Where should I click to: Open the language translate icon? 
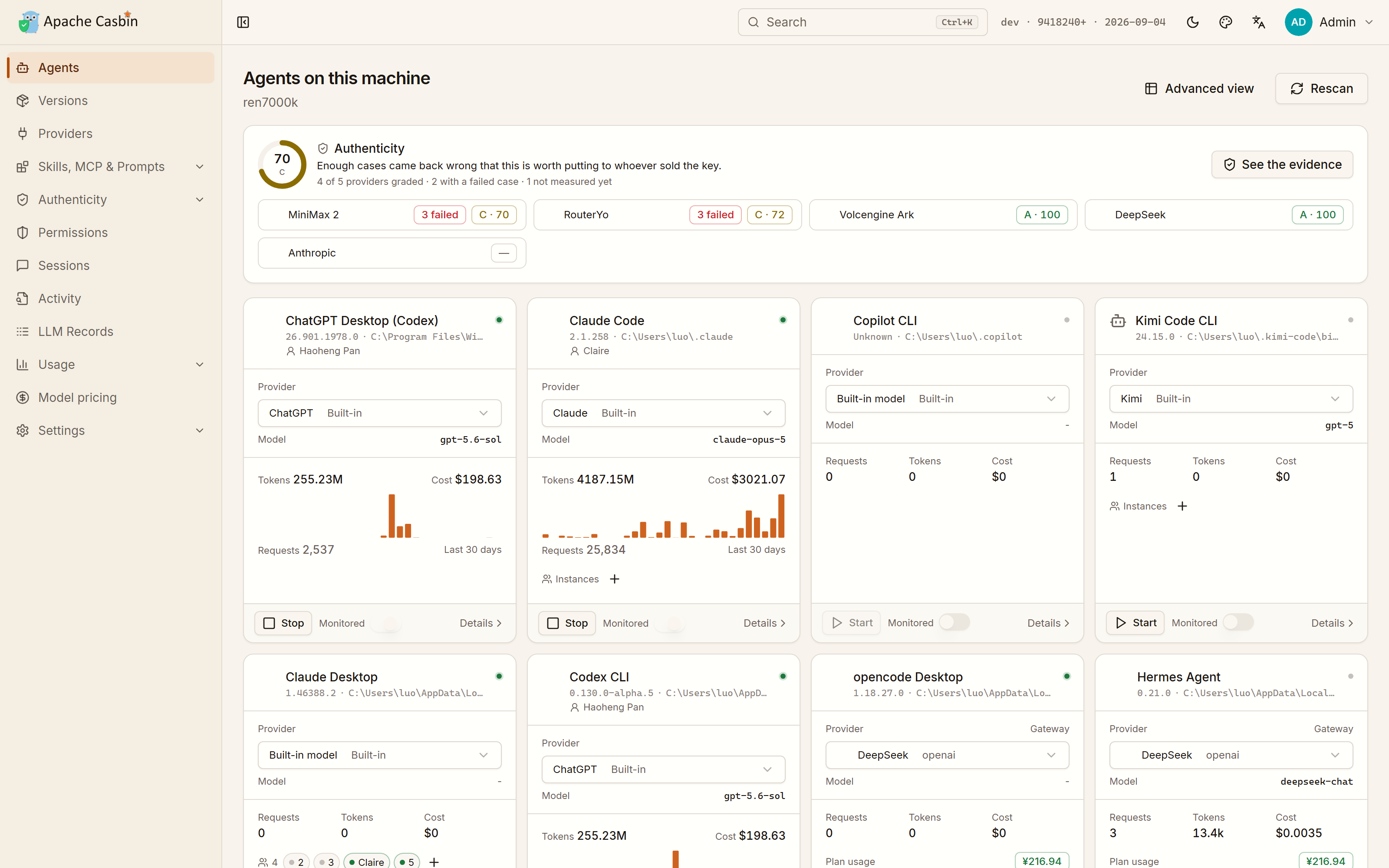[x=1259, y=22]
